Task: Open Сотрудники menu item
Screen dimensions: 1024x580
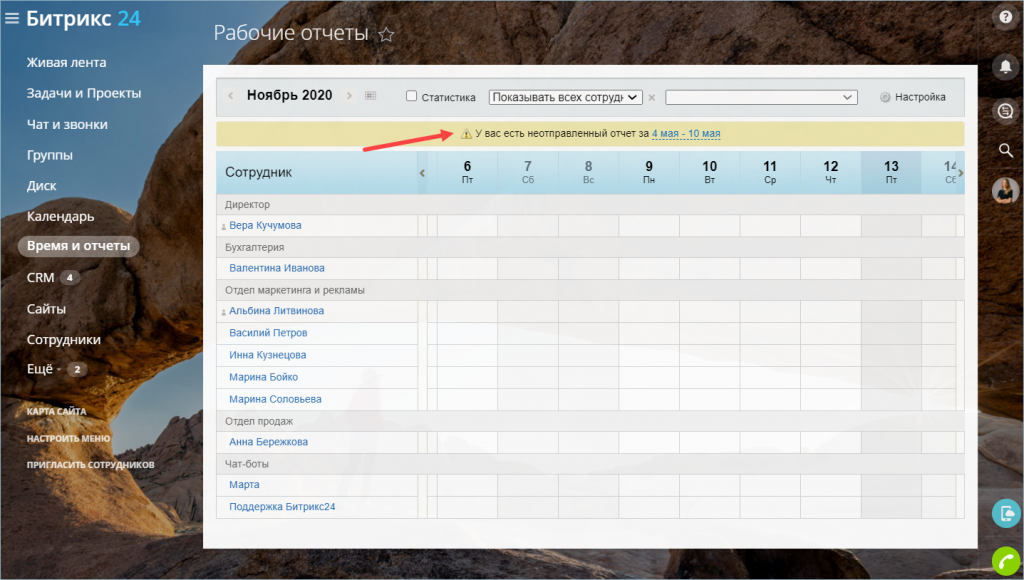Action: click(x=63, y=340)
